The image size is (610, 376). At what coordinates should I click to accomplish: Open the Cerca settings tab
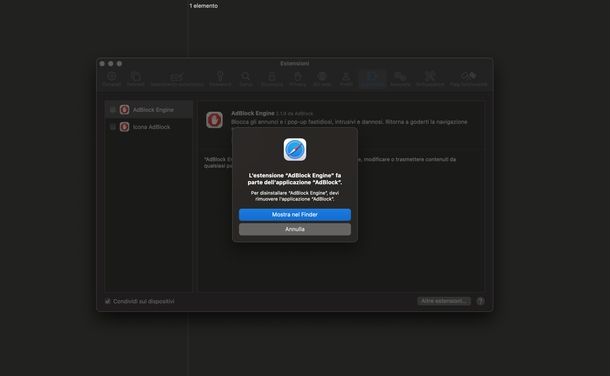(x=246, y=79)
